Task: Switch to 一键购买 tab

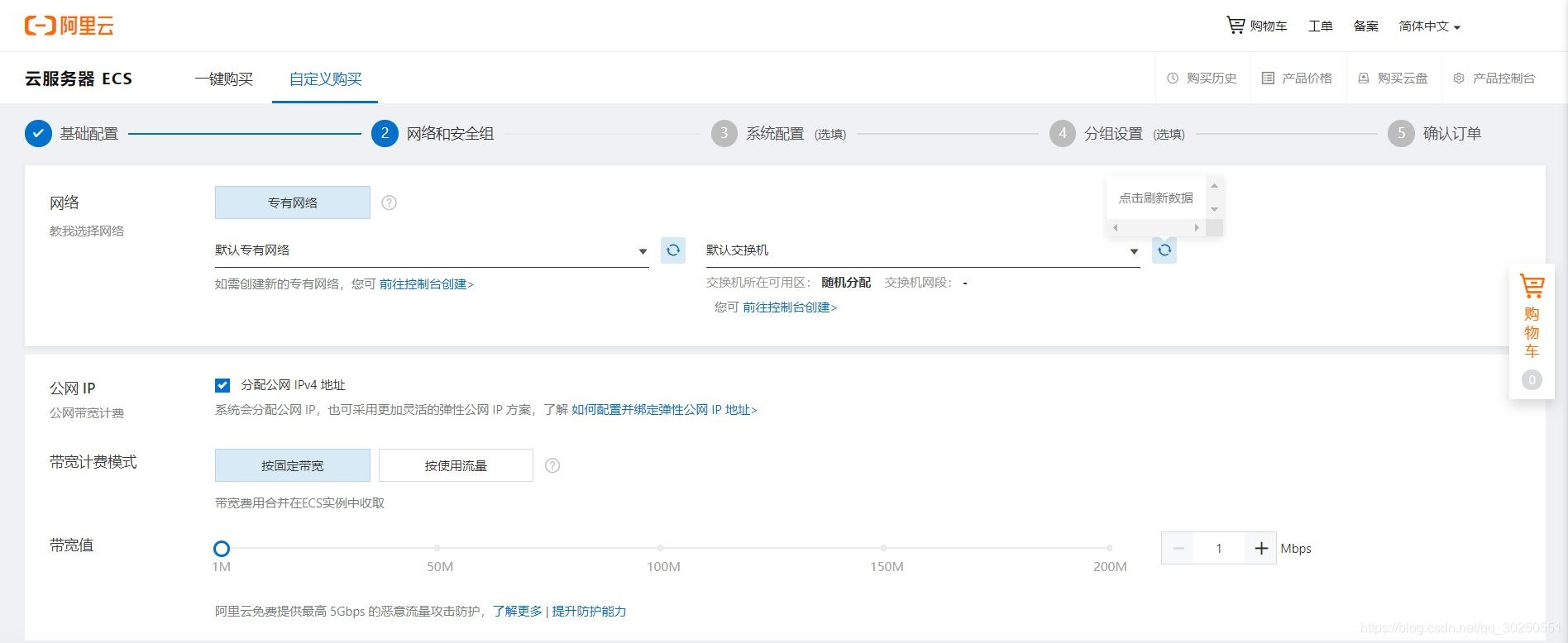Action: click(224, 79)
